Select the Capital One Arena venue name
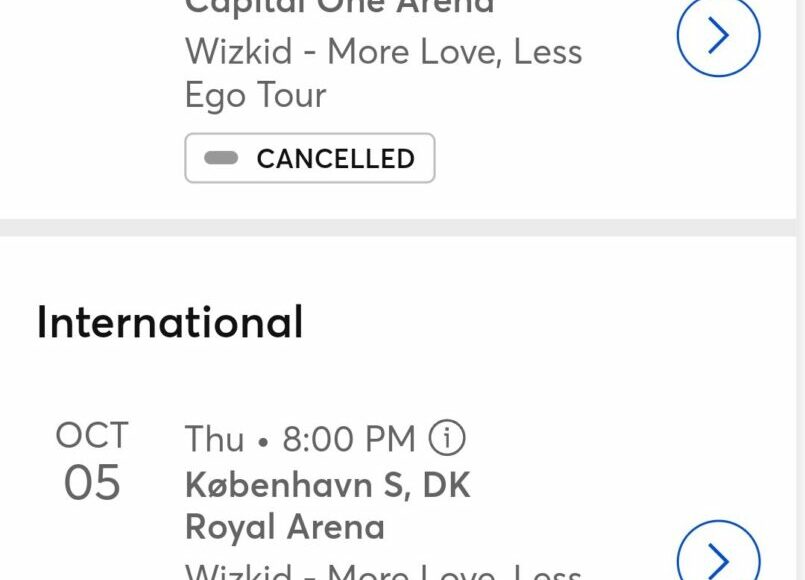The width and height of the screenshot is (805, 580). (339, 8)
